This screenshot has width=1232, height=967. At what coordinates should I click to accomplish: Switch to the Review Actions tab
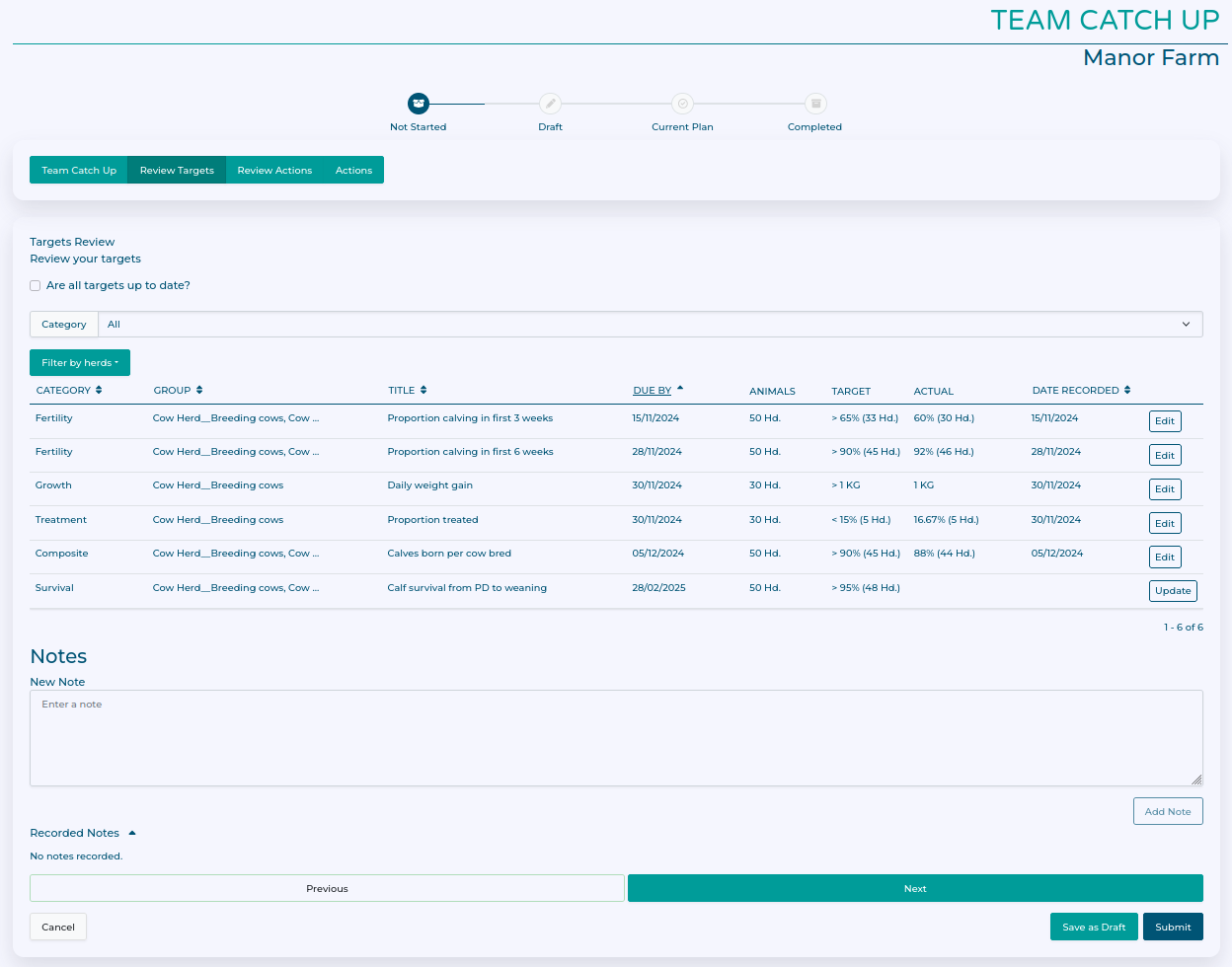[x=274, y=171]
